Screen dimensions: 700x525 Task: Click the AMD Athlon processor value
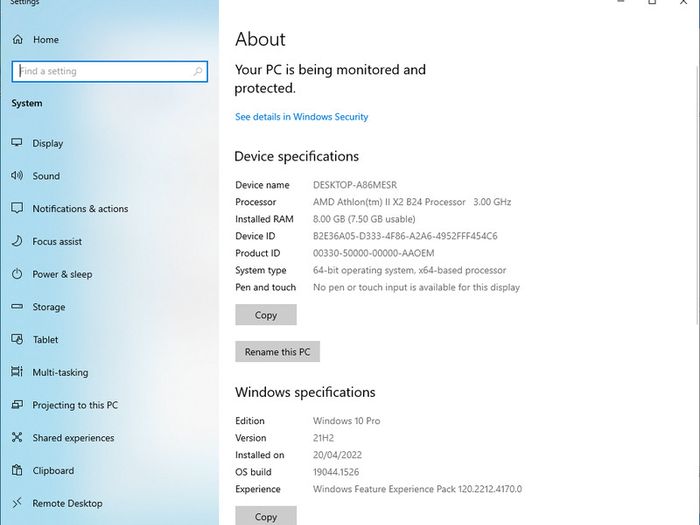coord(412,202)
